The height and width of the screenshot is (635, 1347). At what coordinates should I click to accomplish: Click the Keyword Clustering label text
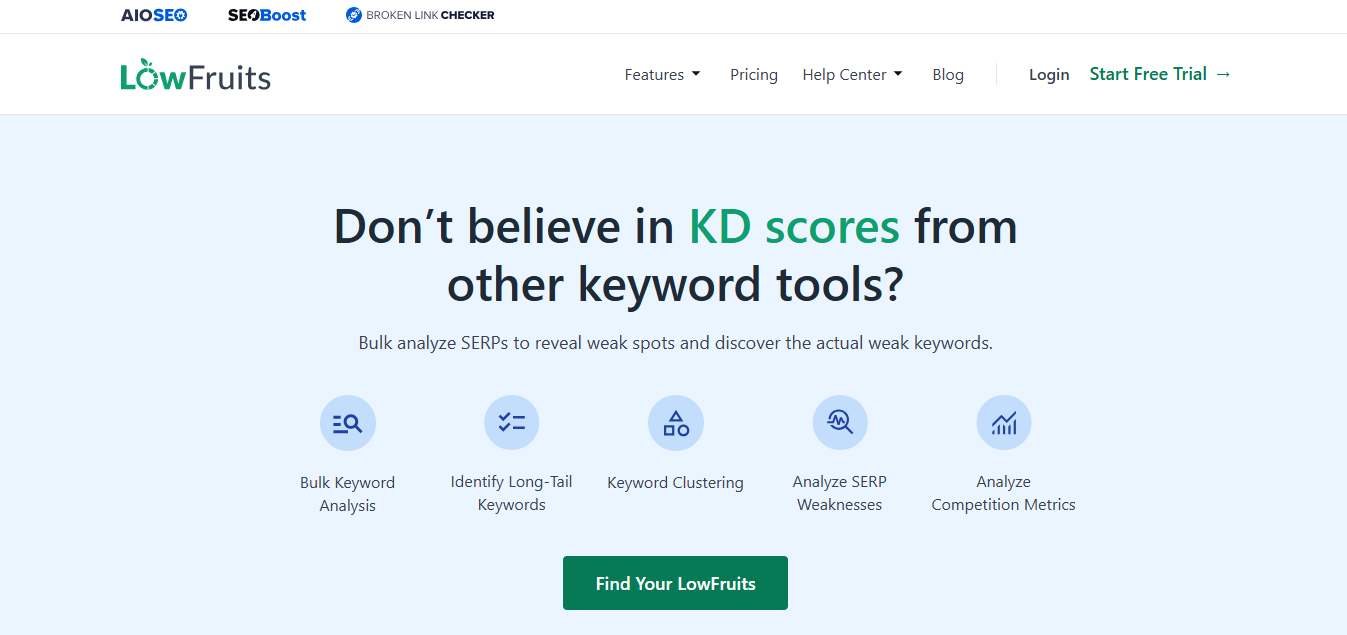pos(675,483)
